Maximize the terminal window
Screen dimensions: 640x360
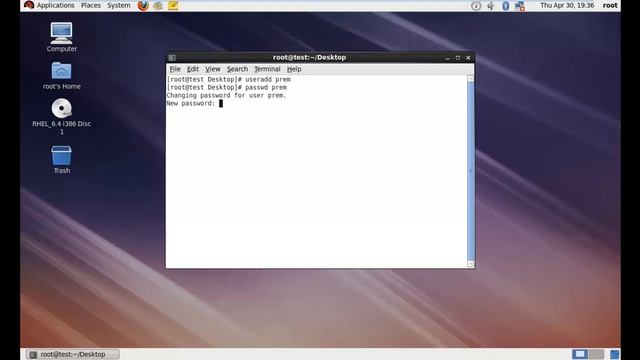point(458,58)
